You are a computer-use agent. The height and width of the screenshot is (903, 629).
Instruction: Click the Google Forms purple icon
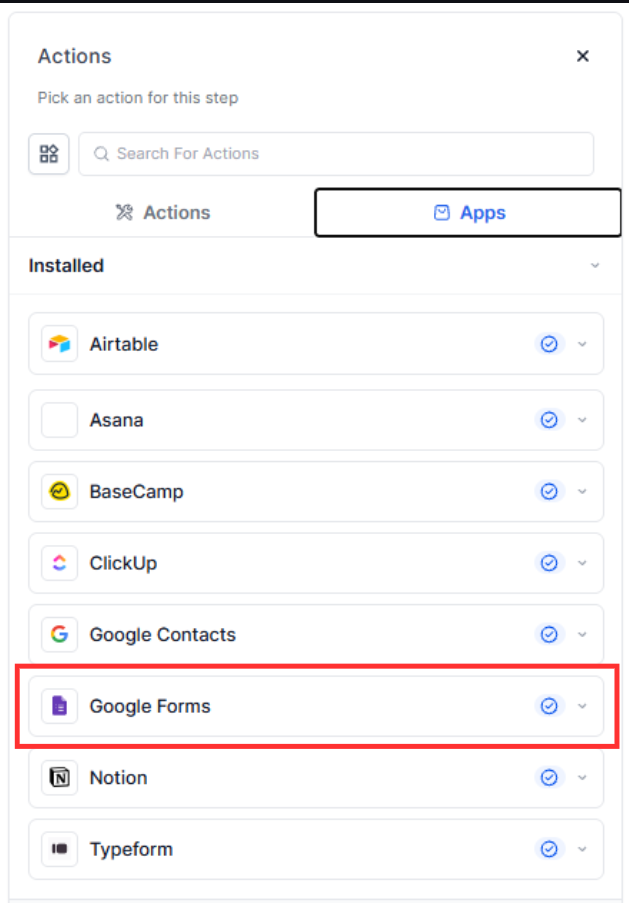tap(60, 706)
